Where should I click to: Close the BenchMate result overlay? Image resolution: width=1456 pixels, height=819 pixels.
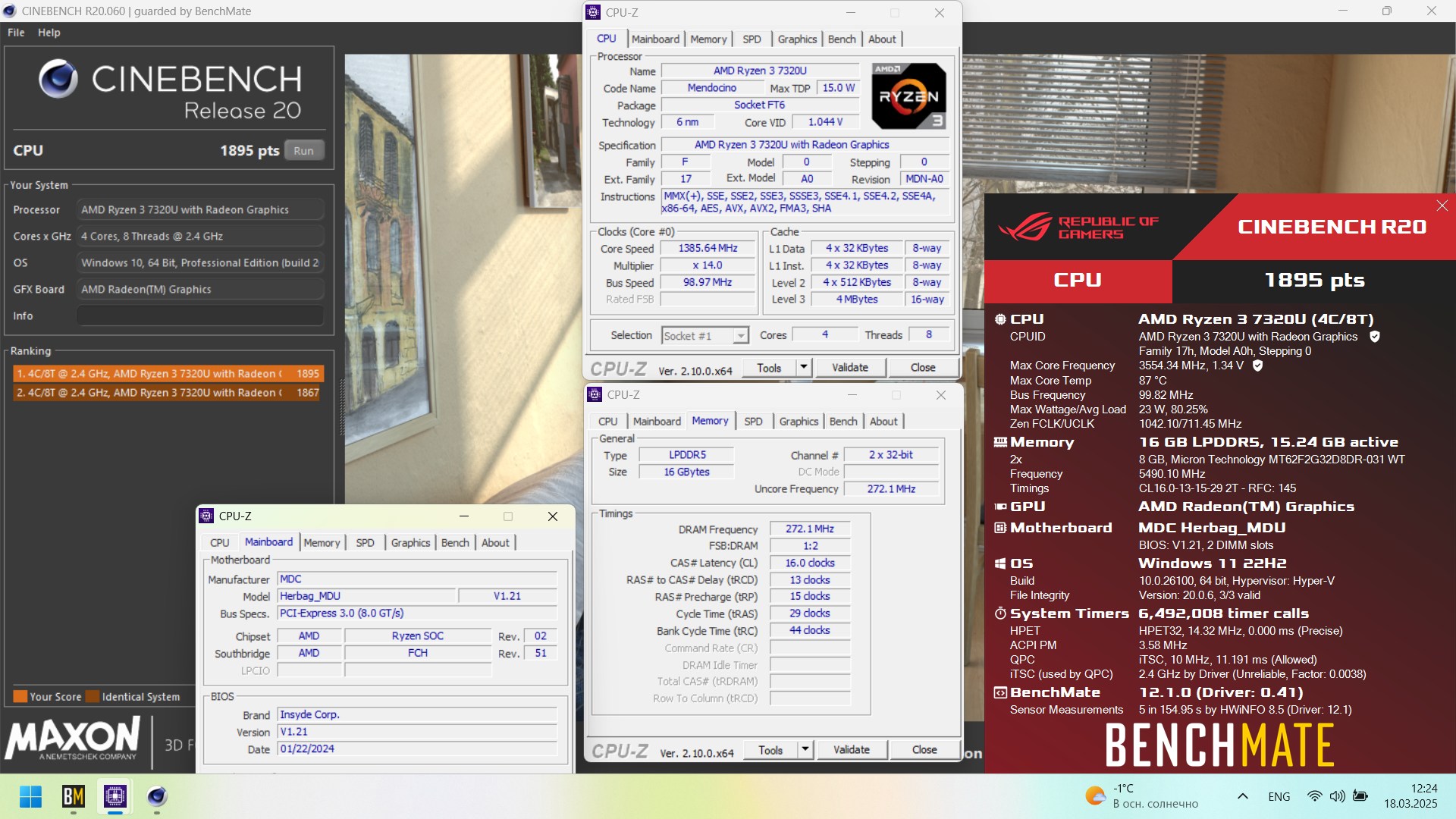click(x=1442, y=206)
